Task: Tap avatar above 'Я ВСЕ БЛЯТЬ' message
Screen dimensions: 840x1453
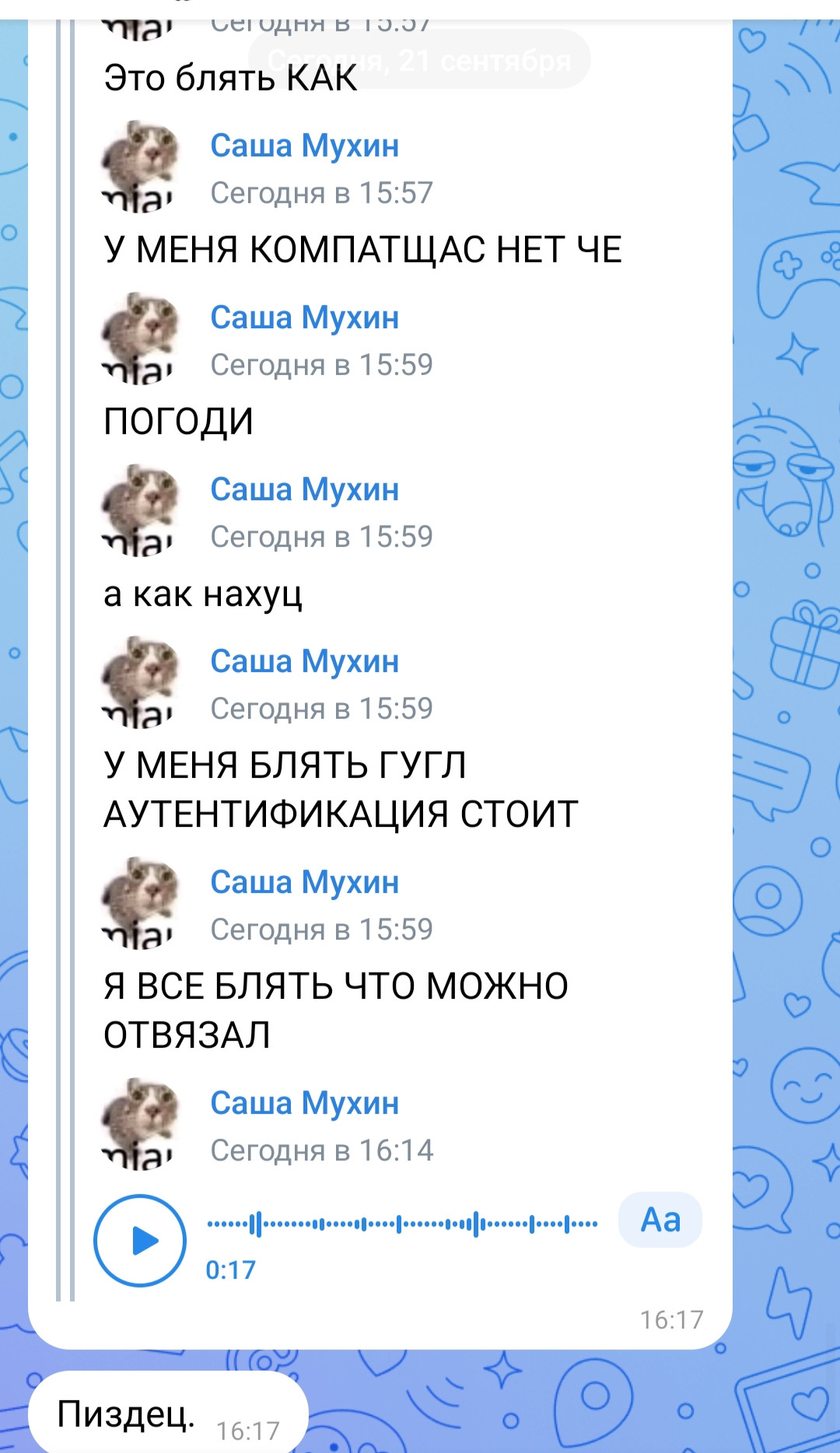Action: click(x=141, y=902)
